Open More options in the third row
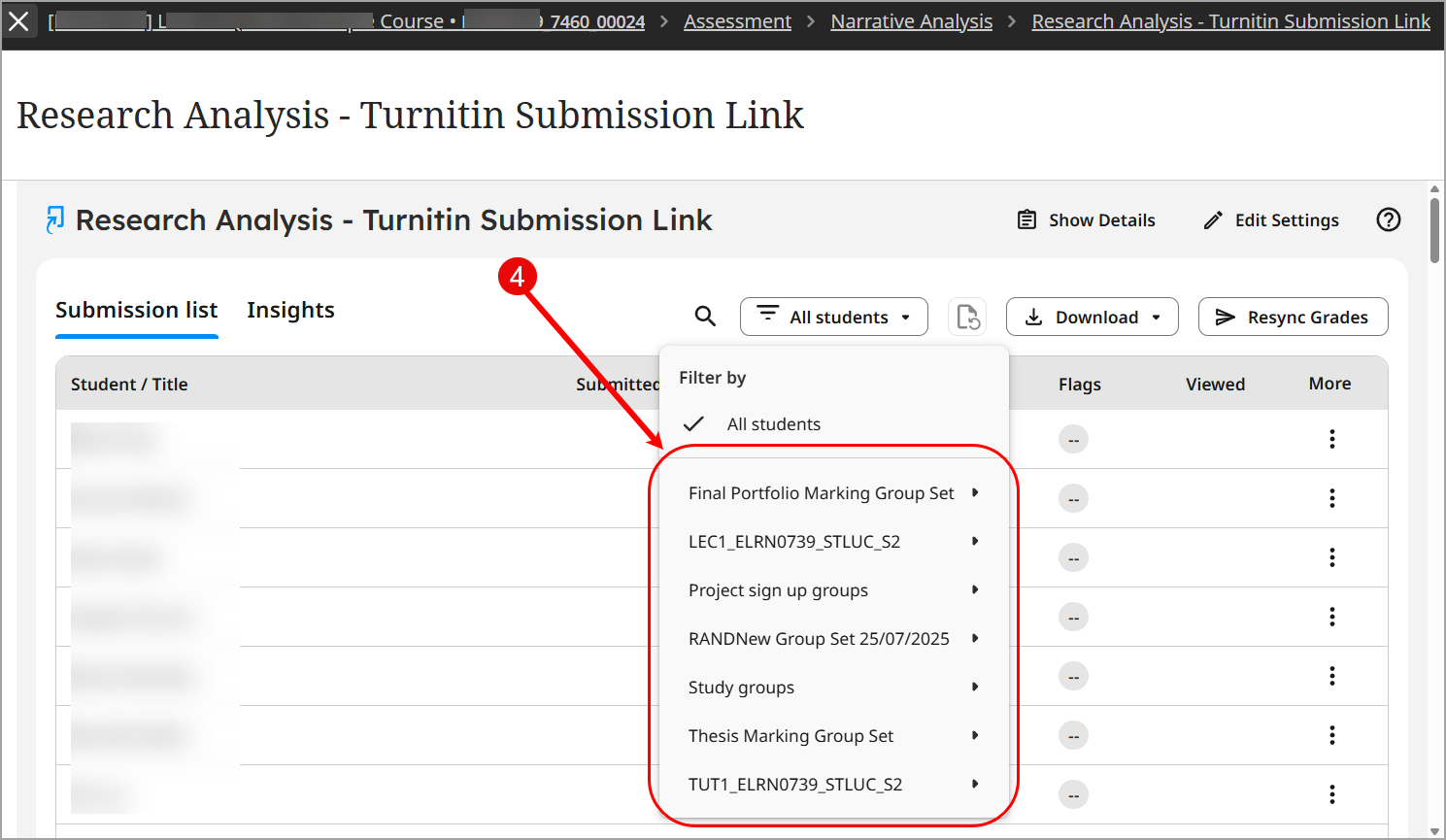Image resolution: width=1446 pixels, height=840 pixels. coord(1331,557)
